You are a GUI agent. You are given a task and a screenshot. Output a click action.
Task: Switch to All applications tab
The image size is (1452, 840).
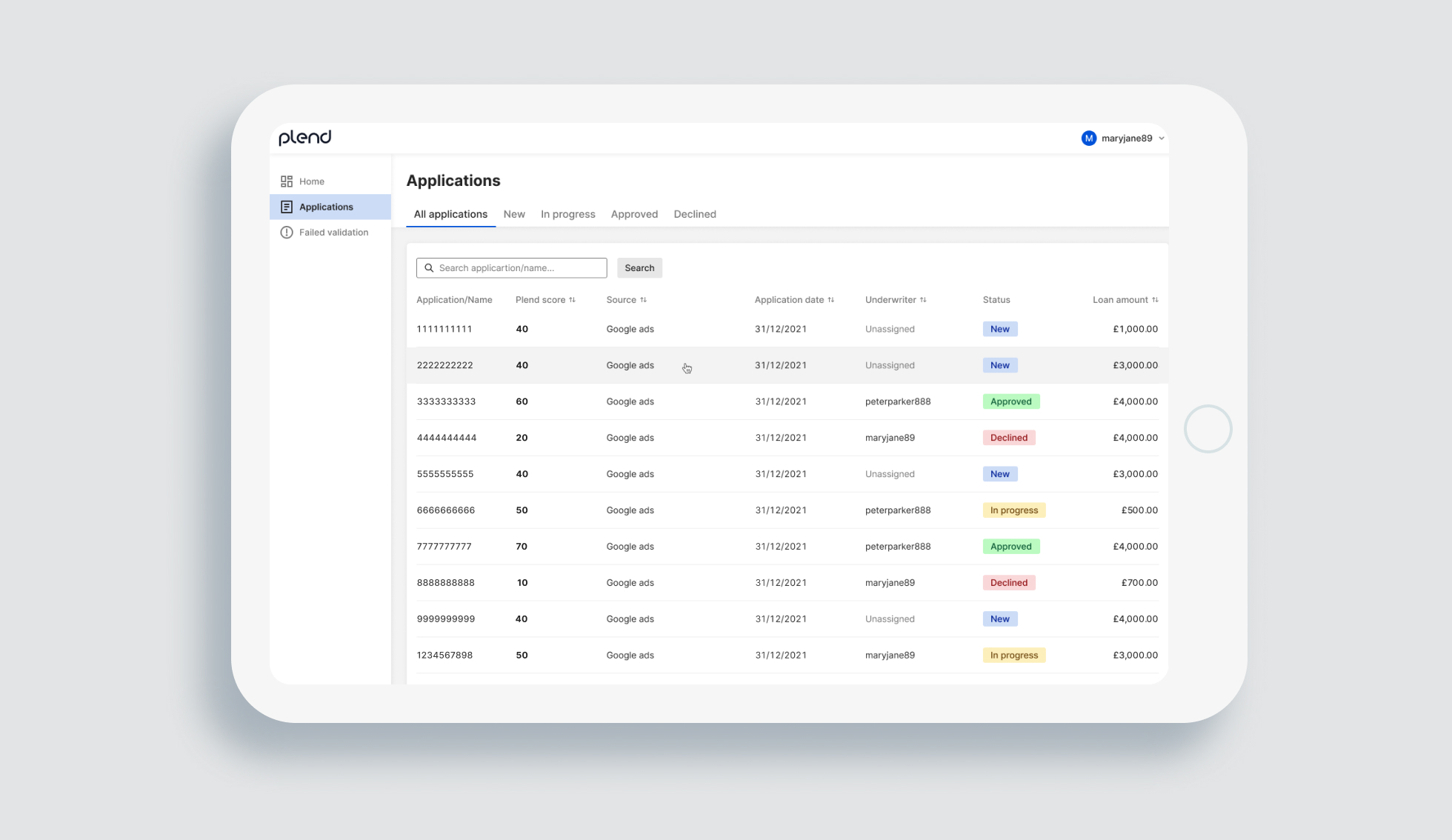[450, 214]
